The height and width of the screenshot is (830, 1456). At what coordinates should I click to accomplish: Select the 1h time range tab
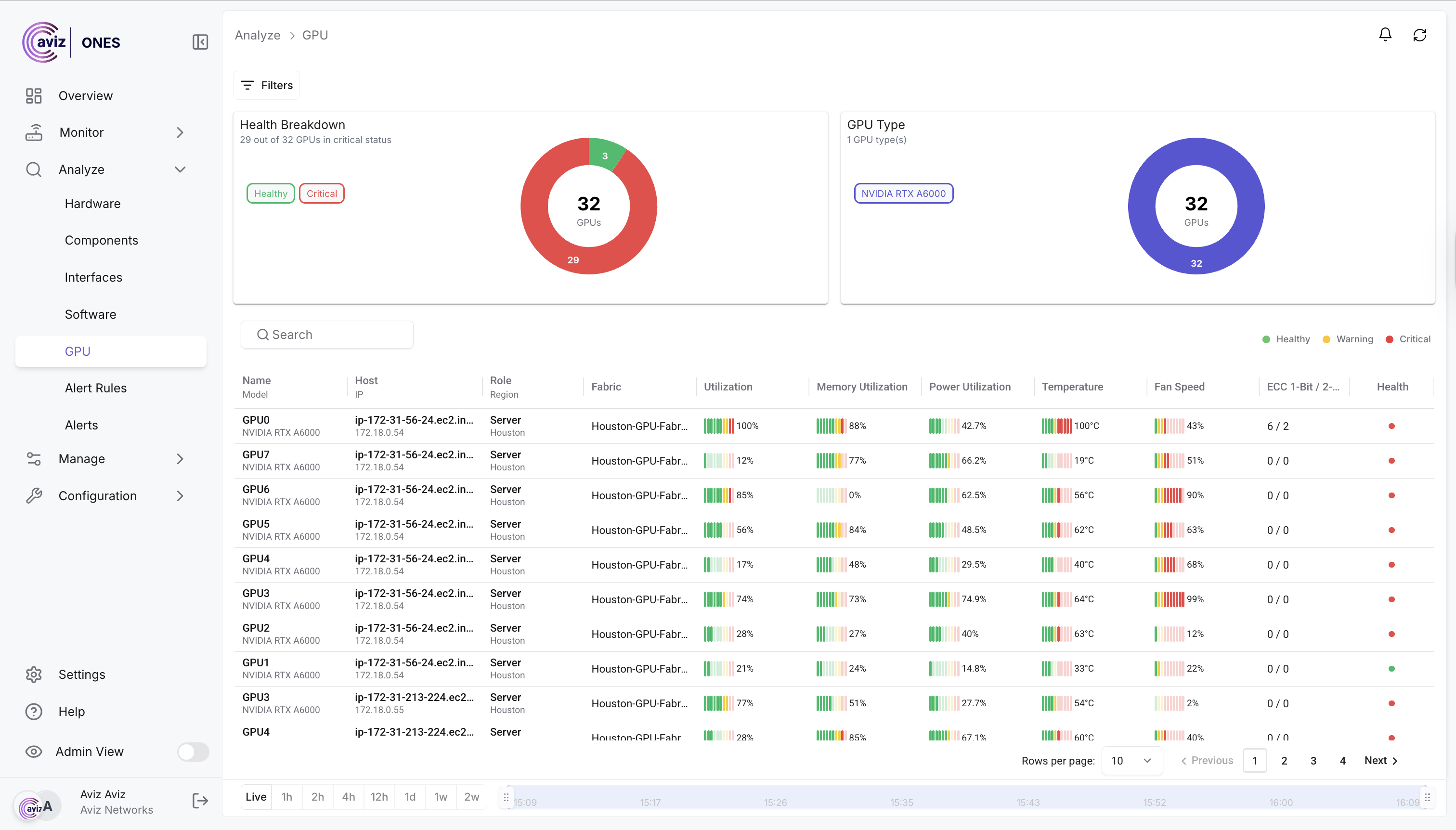(287, 797)
